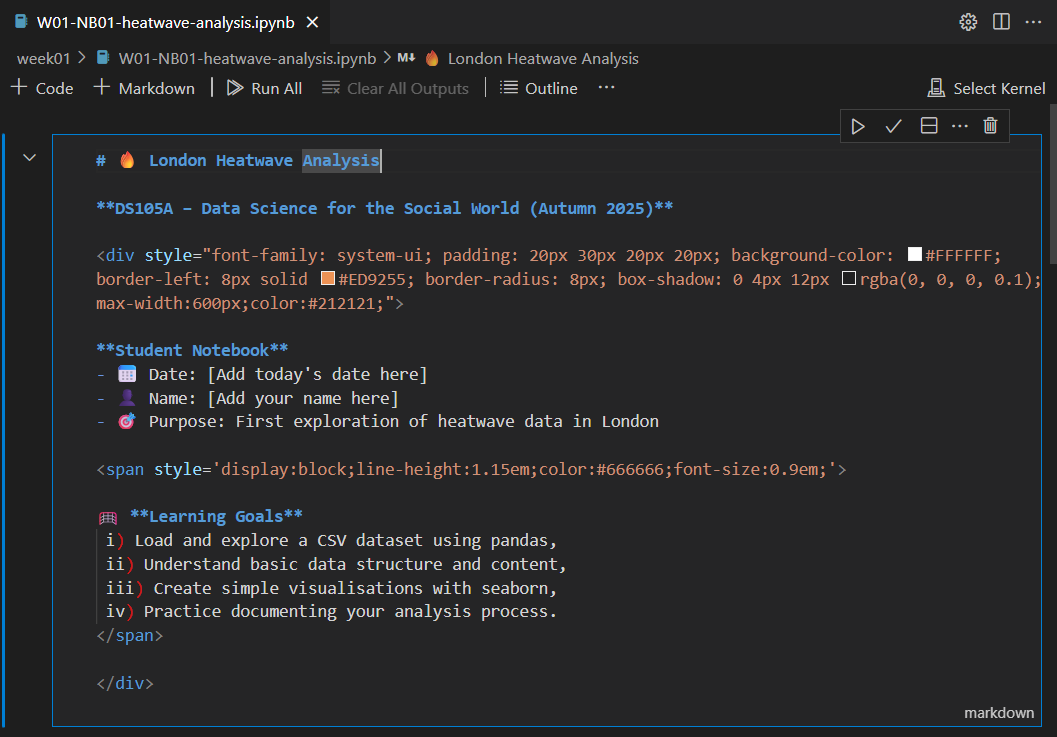
Task: Open more cell actions ellipsis
Action: (960, 126)
